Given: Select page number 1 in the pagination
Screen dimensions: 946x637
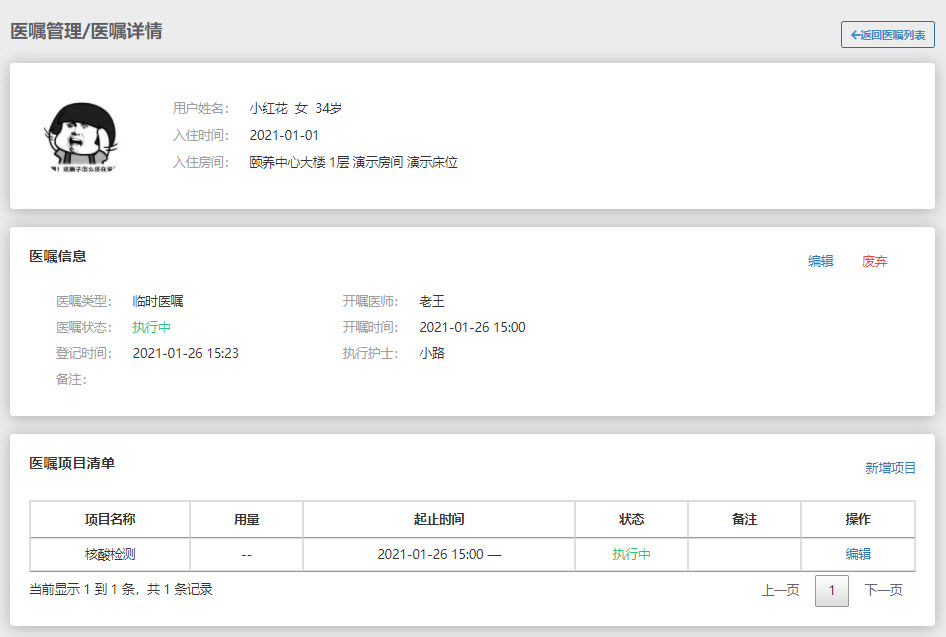Looking at the screenshot, I should coord(832,590).
